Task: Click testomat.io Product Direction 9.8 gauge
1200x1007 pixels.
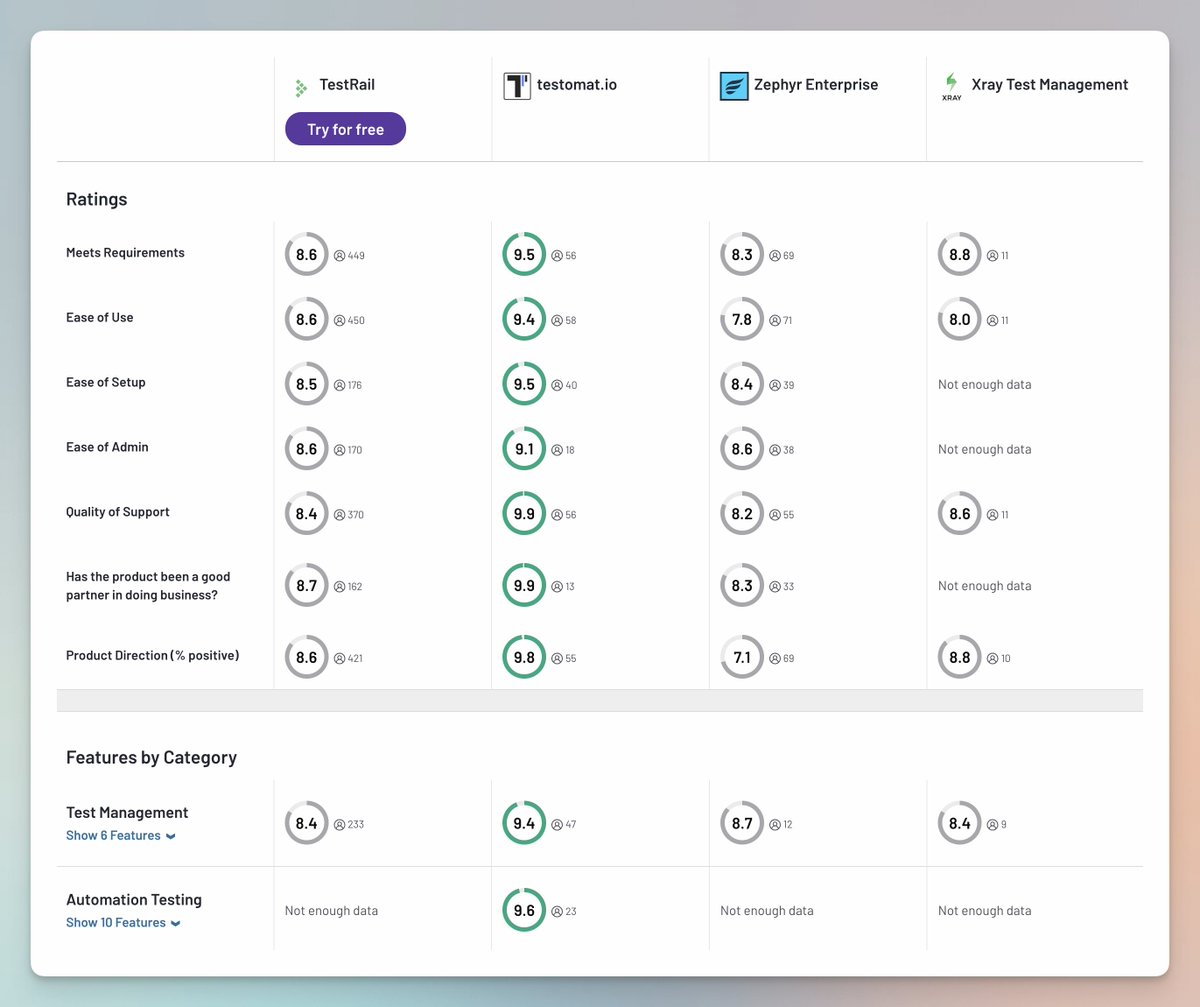Action: [x=524, y=658]
